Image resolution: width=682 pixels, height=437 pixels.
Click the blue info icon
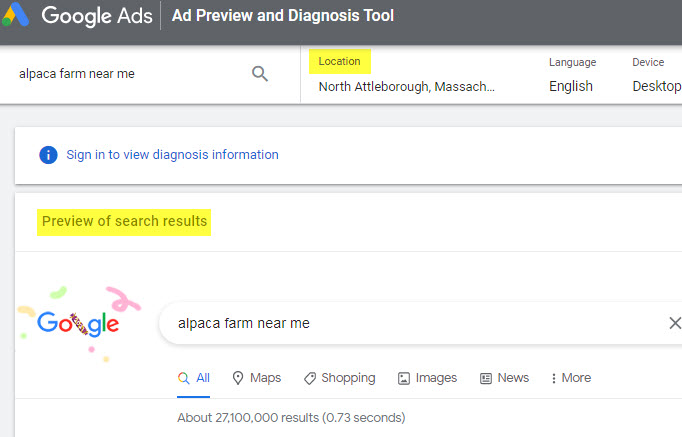pos(48,155)
